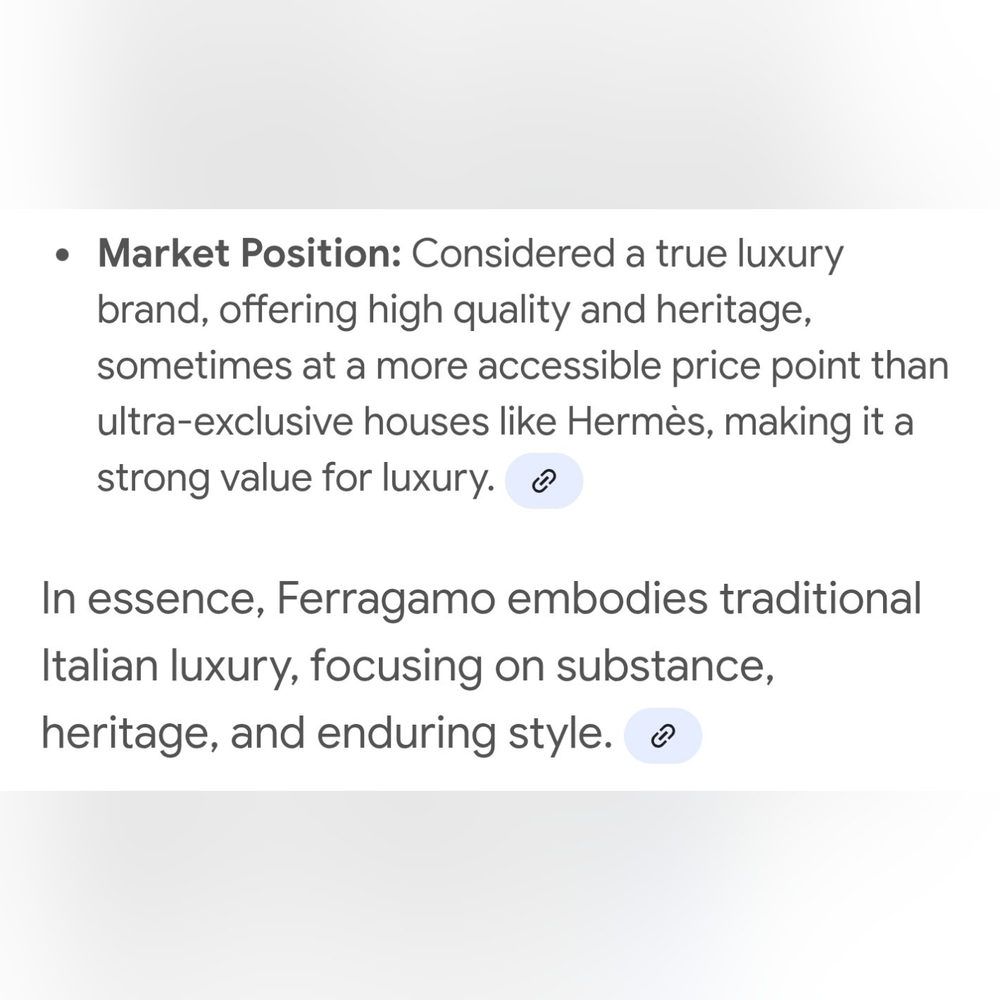Open the source link after "strong value for luxury"
Image resolution: width=1000 pixels, height=1000 pixels.
[543, 481]
